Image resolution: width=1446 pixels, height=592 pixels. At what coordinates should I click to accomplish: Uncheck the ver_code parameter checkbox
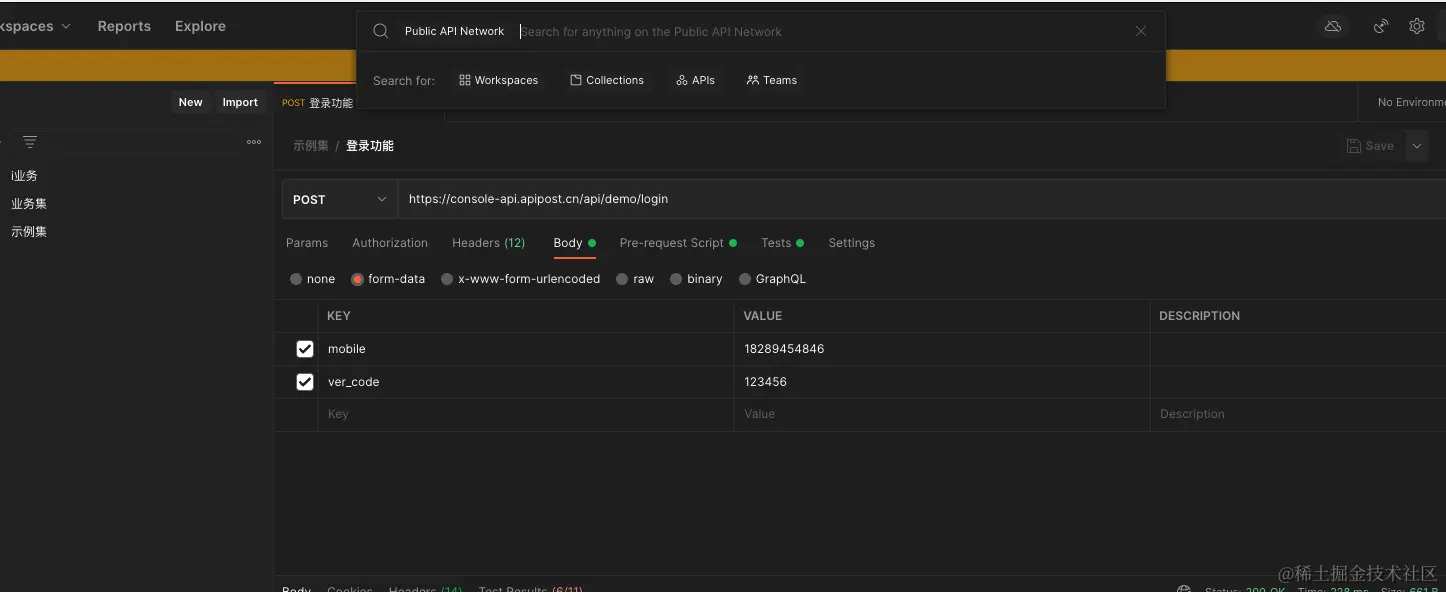[x=305, y=382]
